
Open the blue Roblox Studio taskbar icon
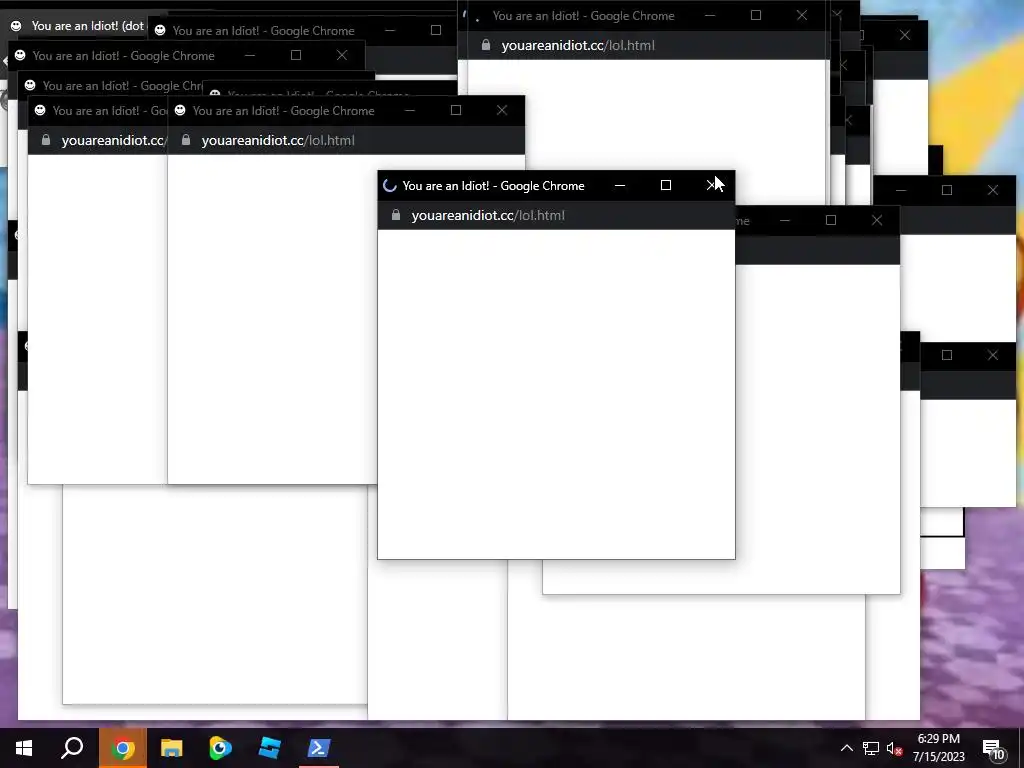pos(270,748)
